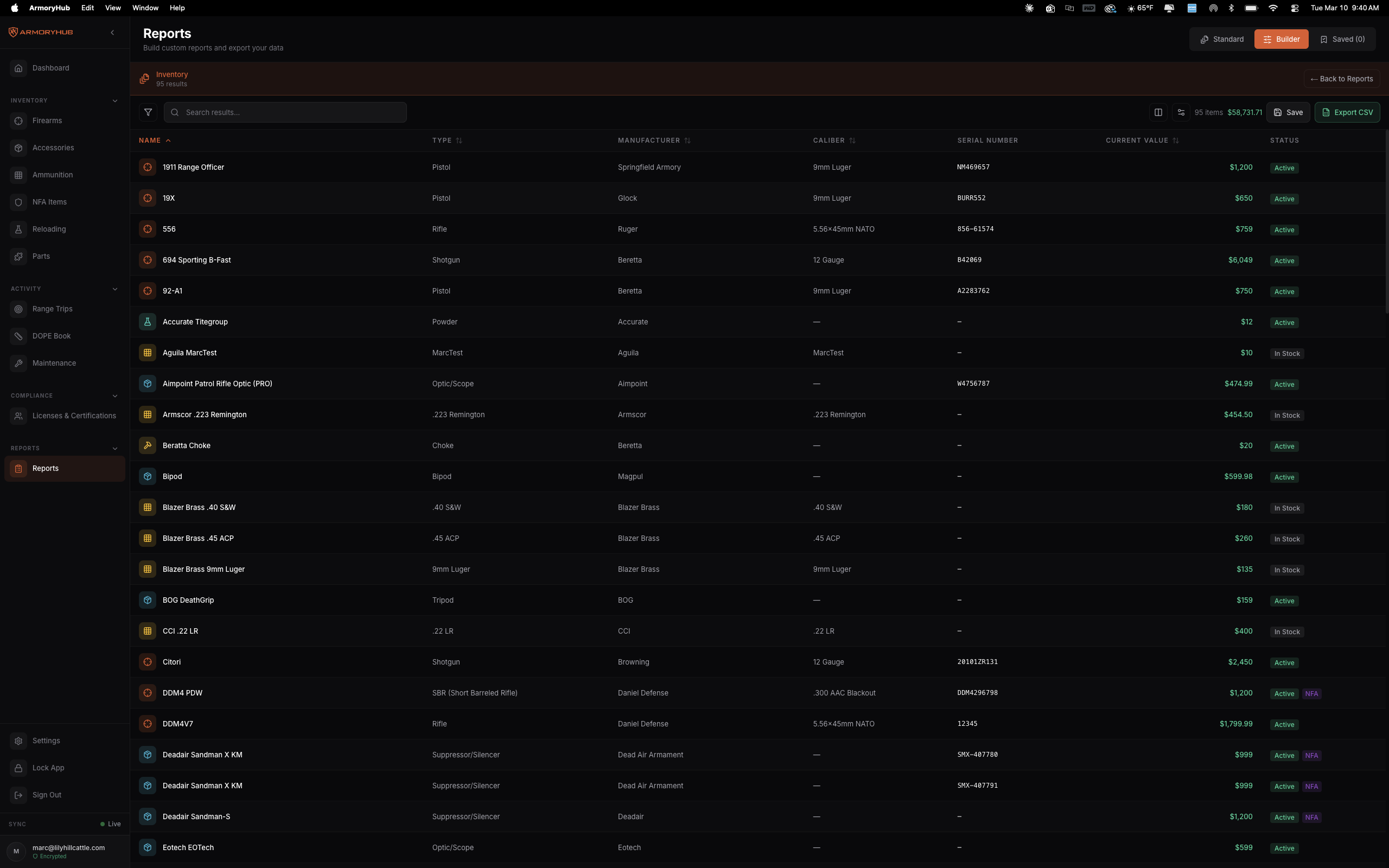The width and height of the screenshot is (1389, 868).
Task: Open the DOPE Book page
Action: coord(51,336)
